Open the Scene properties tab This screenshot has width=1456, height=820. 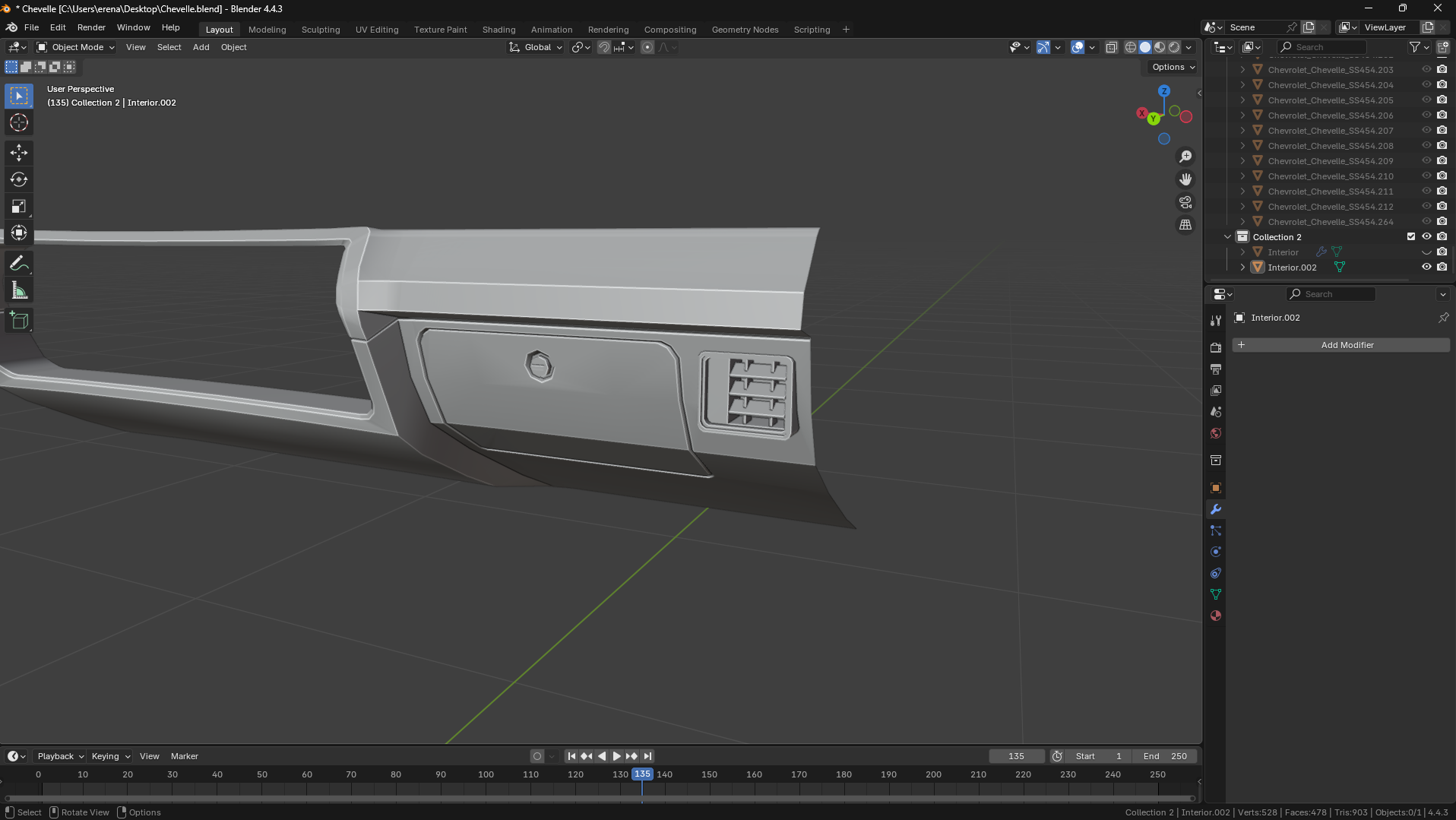pos(1216,411)
